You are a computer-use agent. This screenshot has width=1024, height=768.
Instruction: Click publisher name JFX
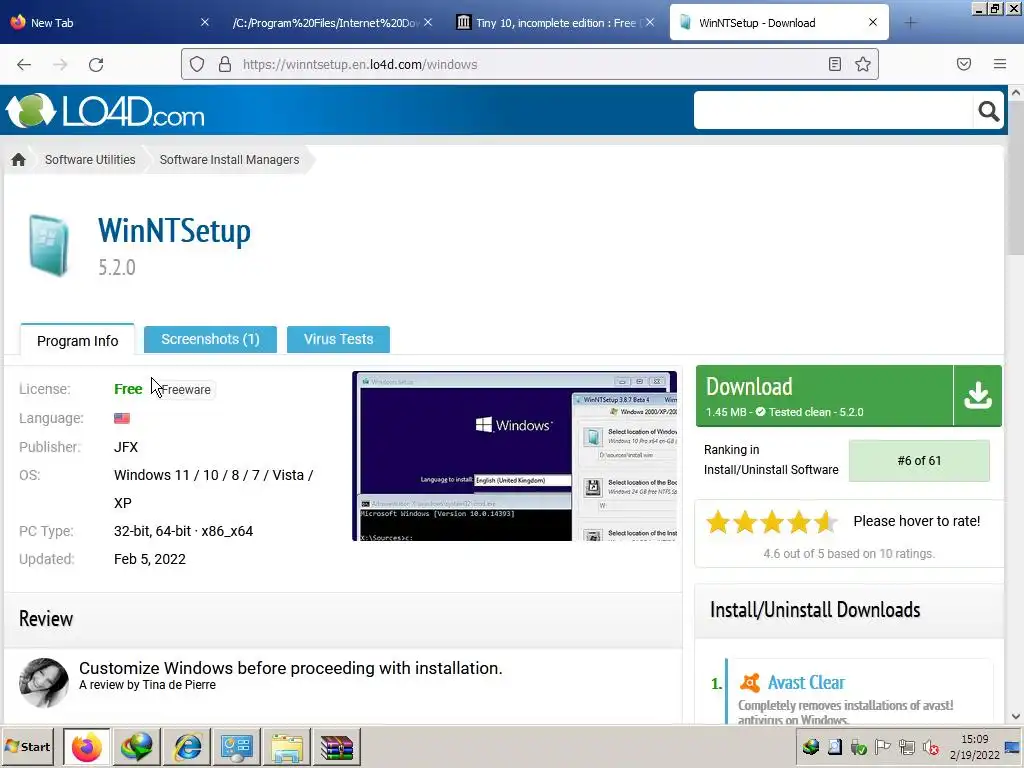tap(126, 447)
